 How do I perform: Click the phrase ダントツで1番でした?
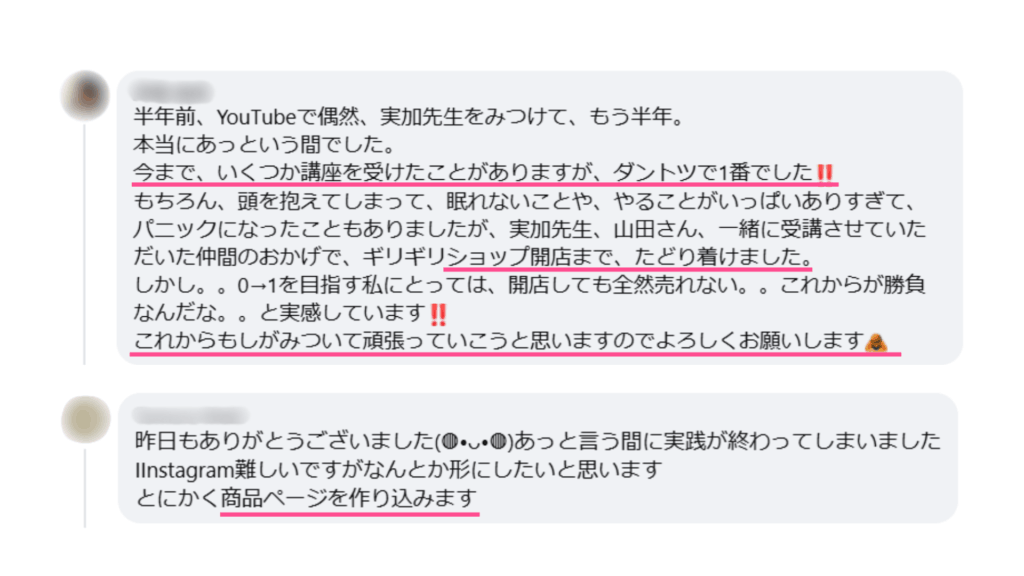pos(713,172)
